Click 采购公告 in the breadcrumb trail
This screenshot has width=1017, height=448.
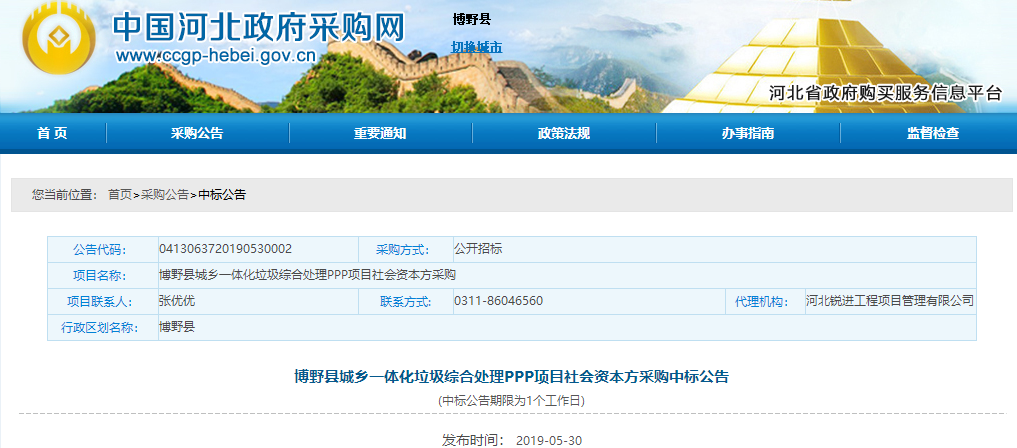[x=165, y=195]
